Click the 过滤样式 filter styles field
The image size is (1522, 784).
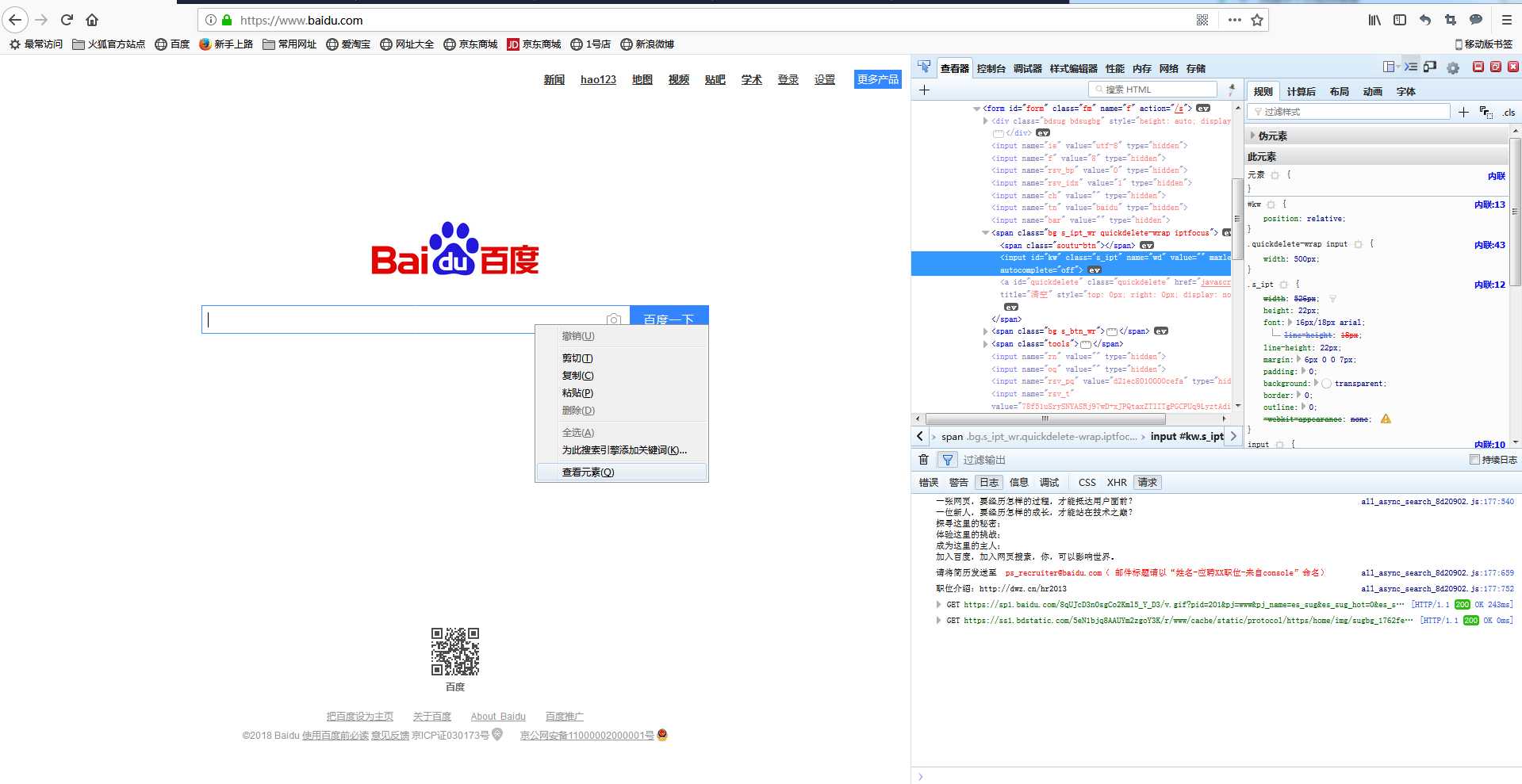(x=1348, y=112)
